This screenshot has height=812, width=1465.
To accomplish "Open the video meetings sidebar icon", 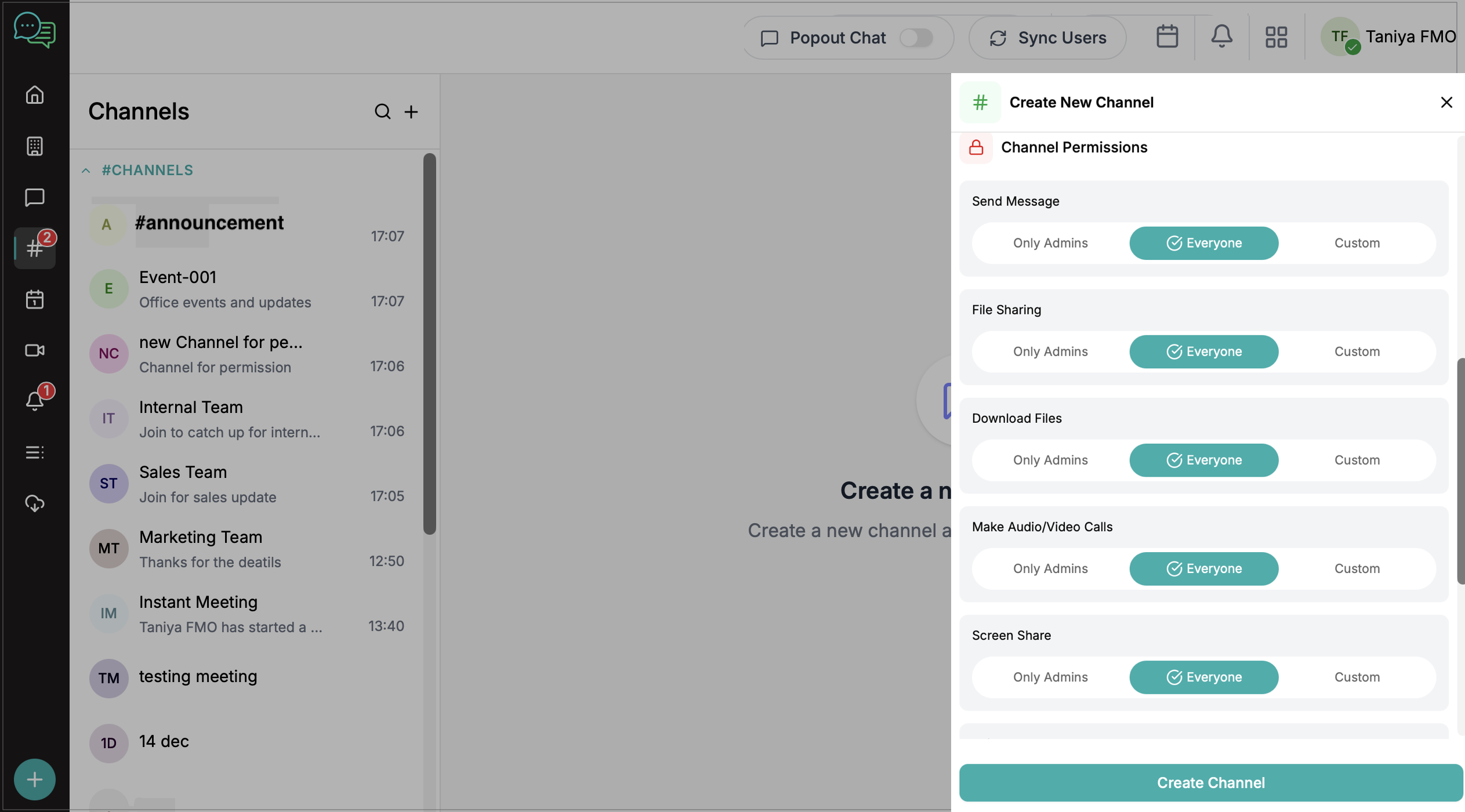I will point(35,350).
